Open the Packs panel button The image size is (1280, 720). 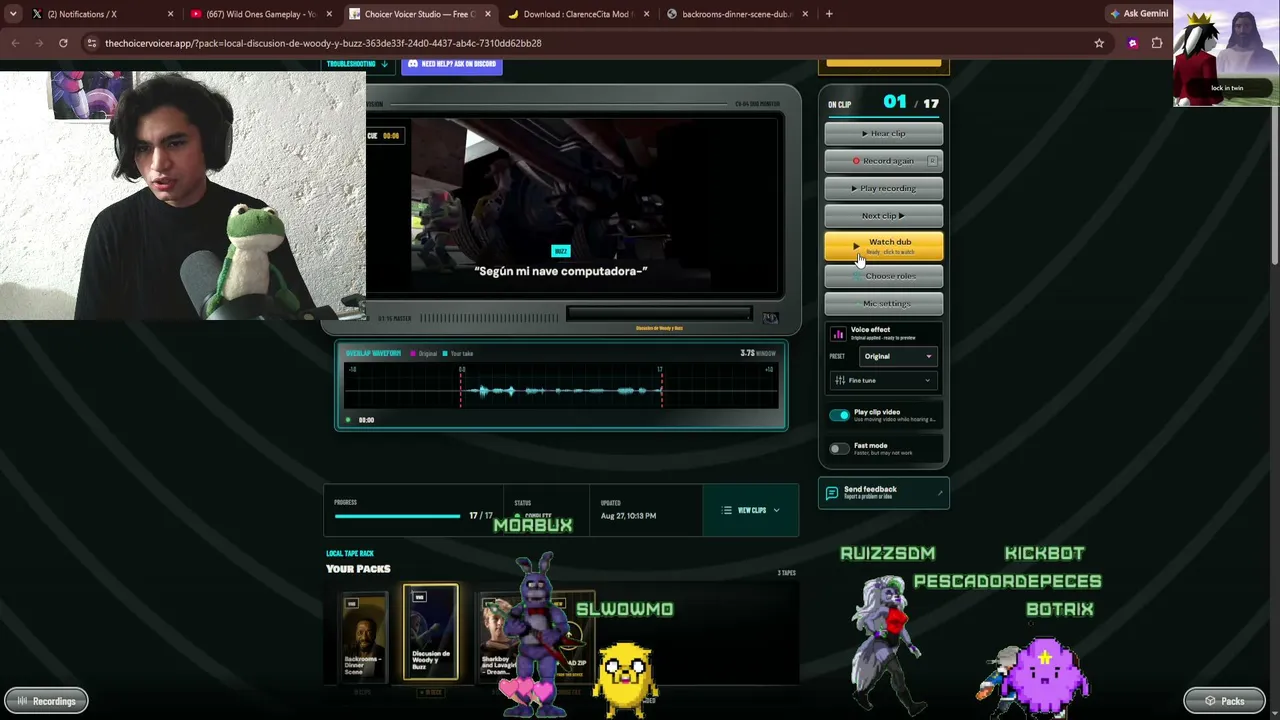click(1225, 701)
